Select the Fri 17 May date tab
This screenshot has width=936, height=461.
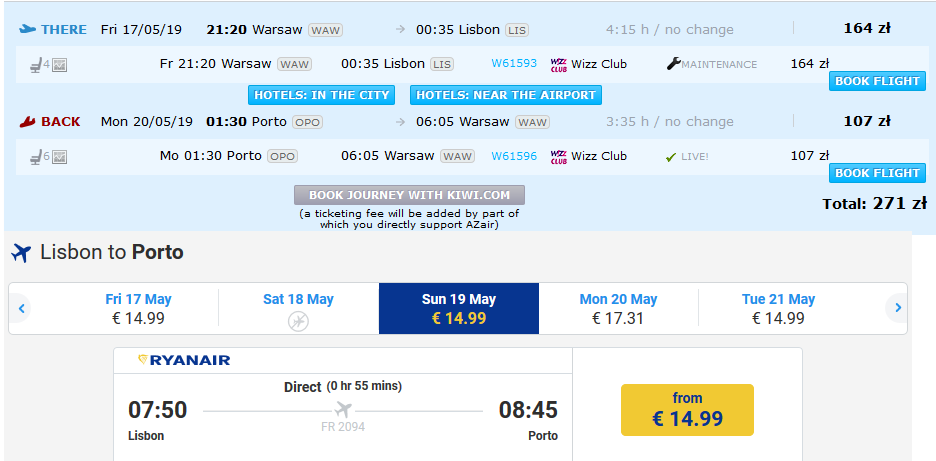138,309
